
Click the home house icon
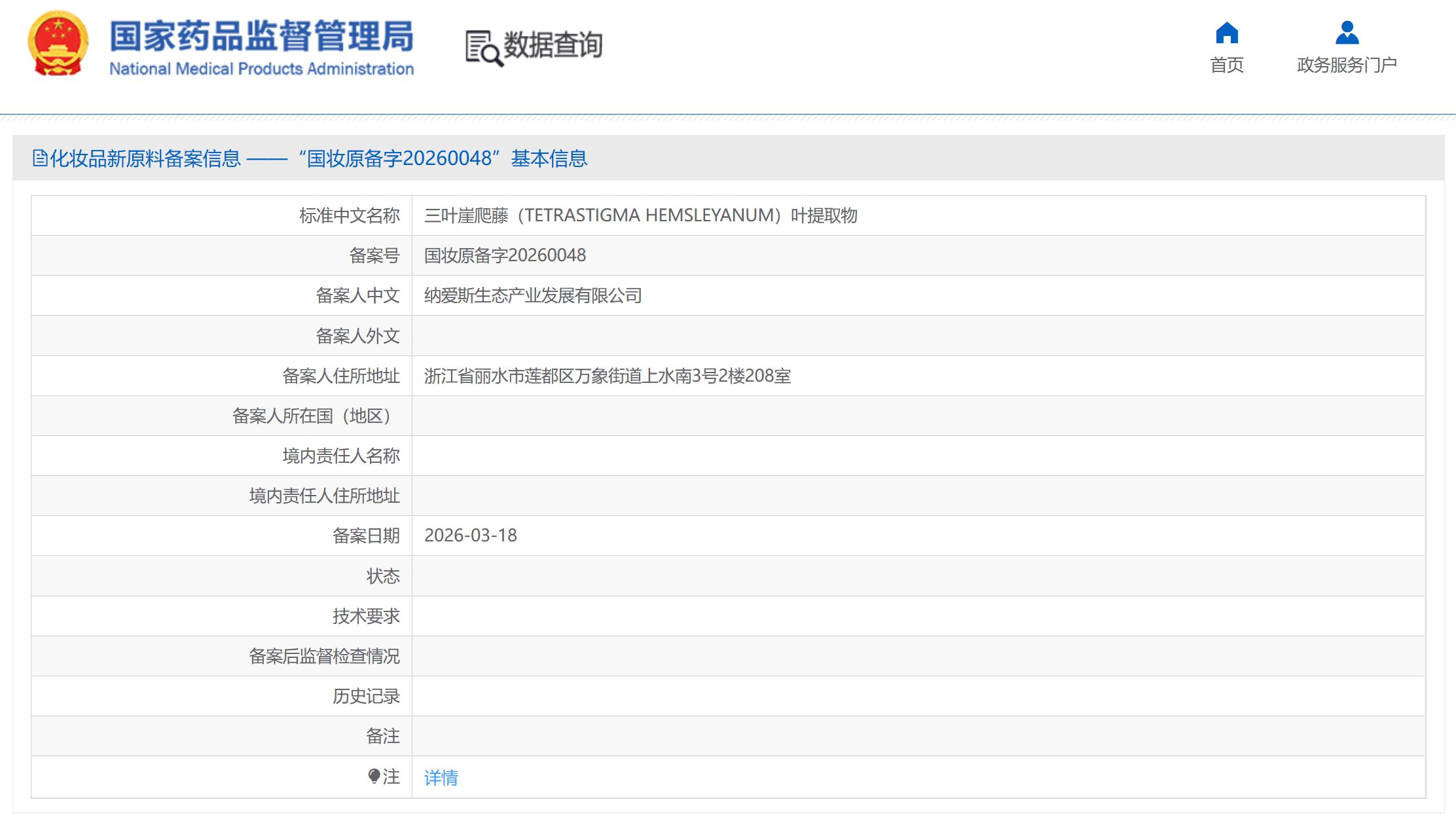coord(1226,33)
